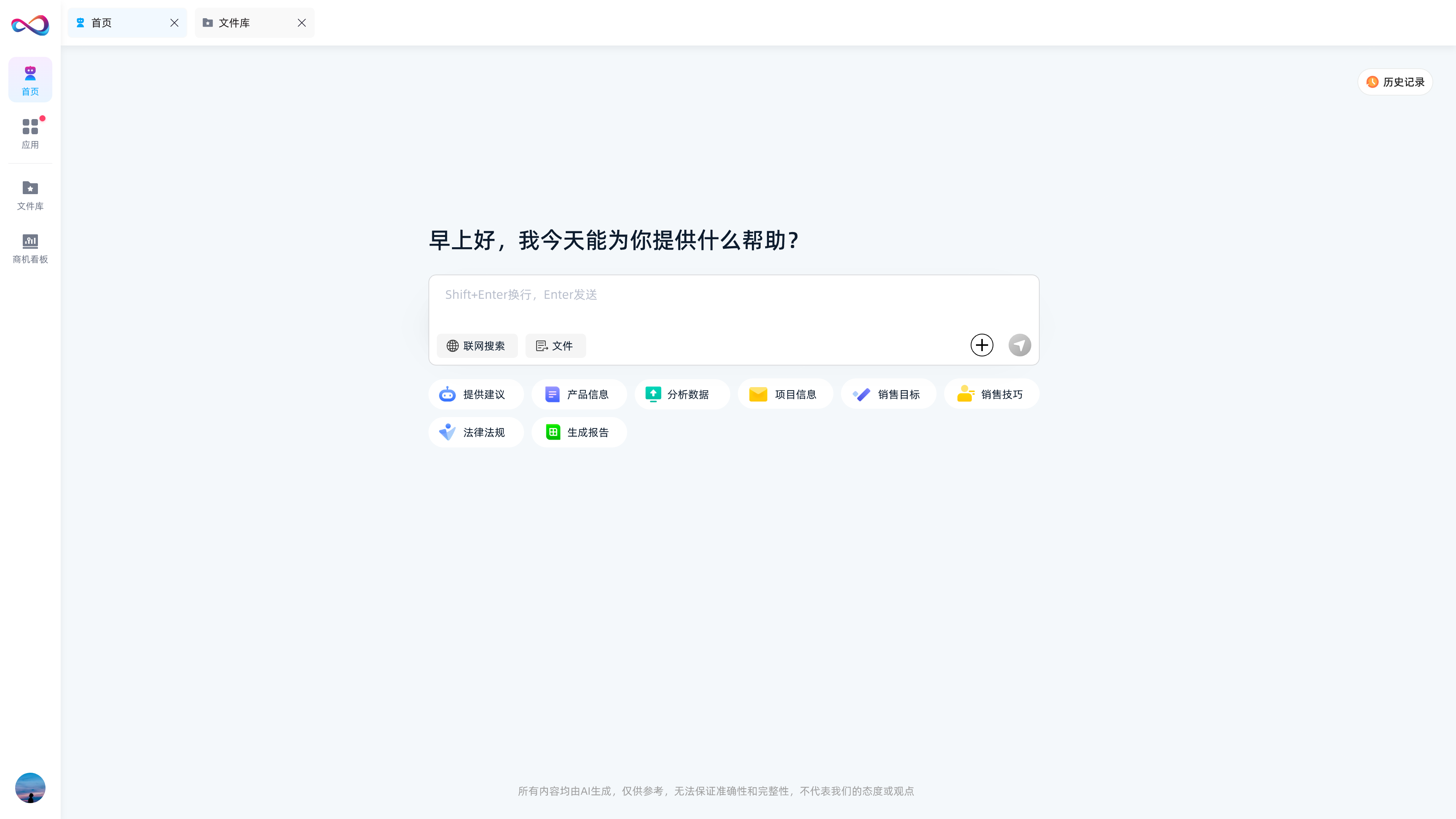This screenshot has width=1456, height=819.
Task: Click the plus icon in input box
Action: [x=982, y=345]
